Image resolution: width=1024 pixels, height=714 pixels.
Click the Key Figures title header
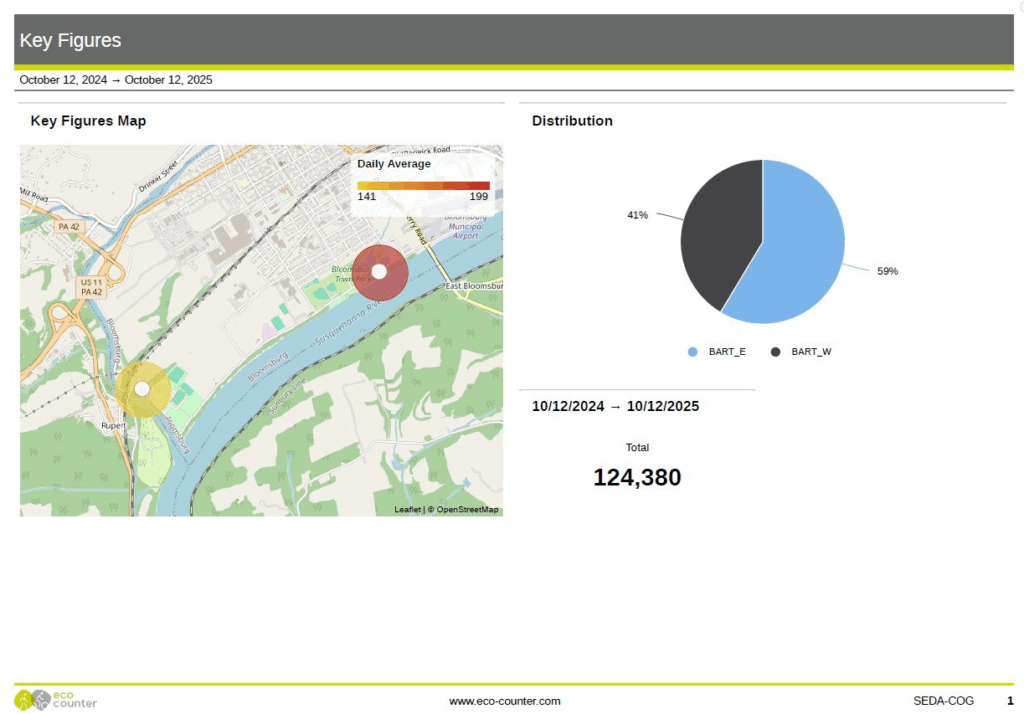[70, 41]
